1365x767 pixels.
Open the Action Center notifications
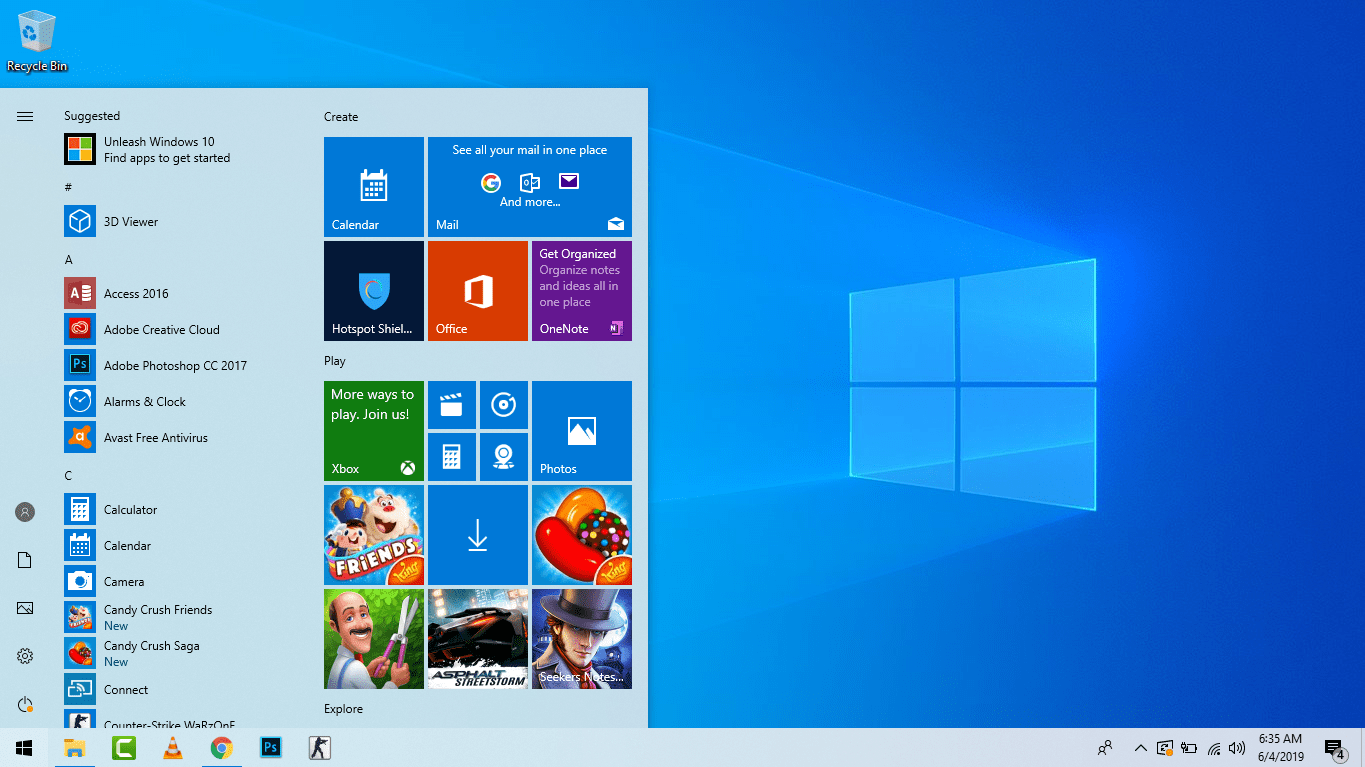point(1334,748)
